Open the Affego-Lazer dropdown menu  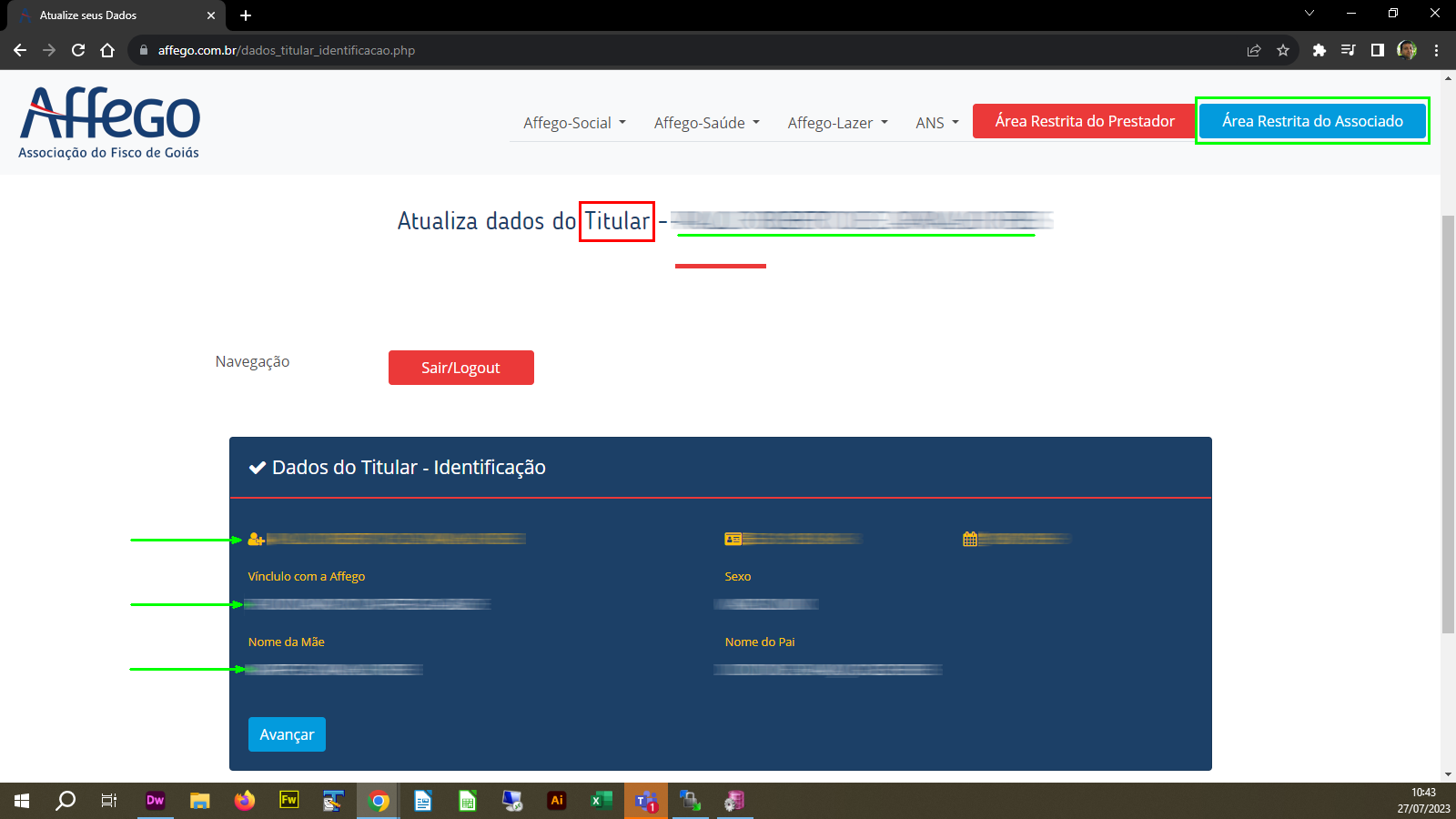[x=837, y=123]
